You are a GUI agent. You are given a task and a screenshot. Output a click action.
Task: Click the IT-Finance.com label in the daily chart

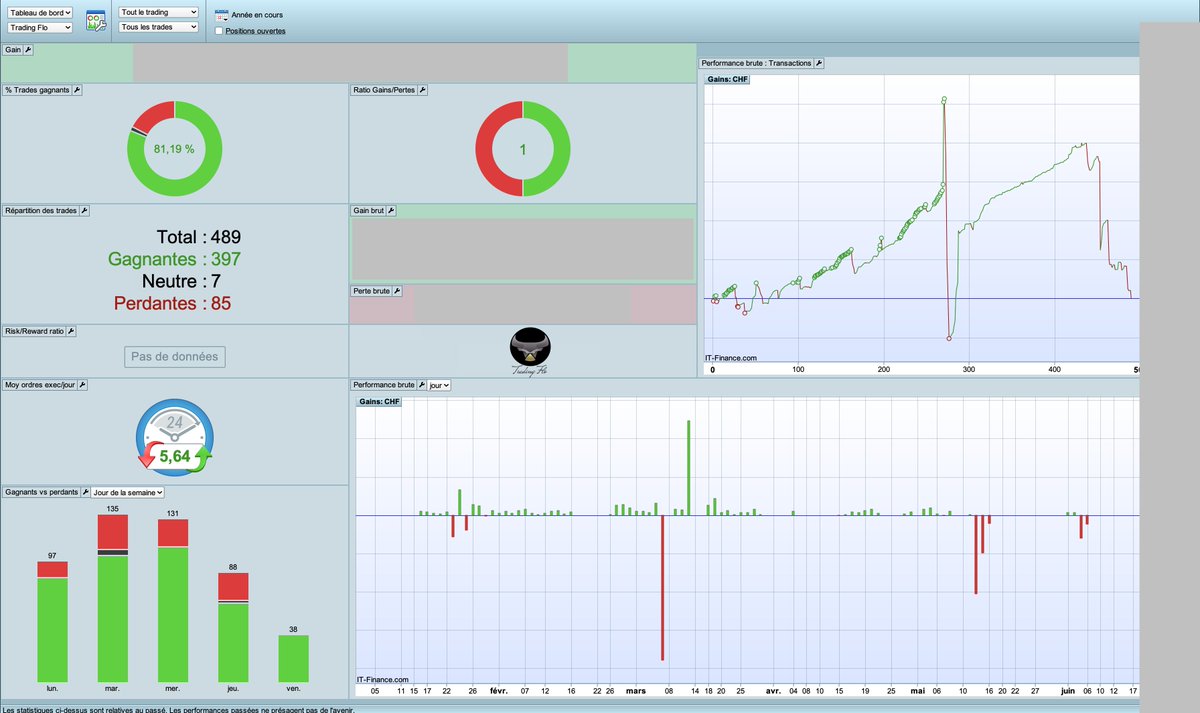[383, 679]
